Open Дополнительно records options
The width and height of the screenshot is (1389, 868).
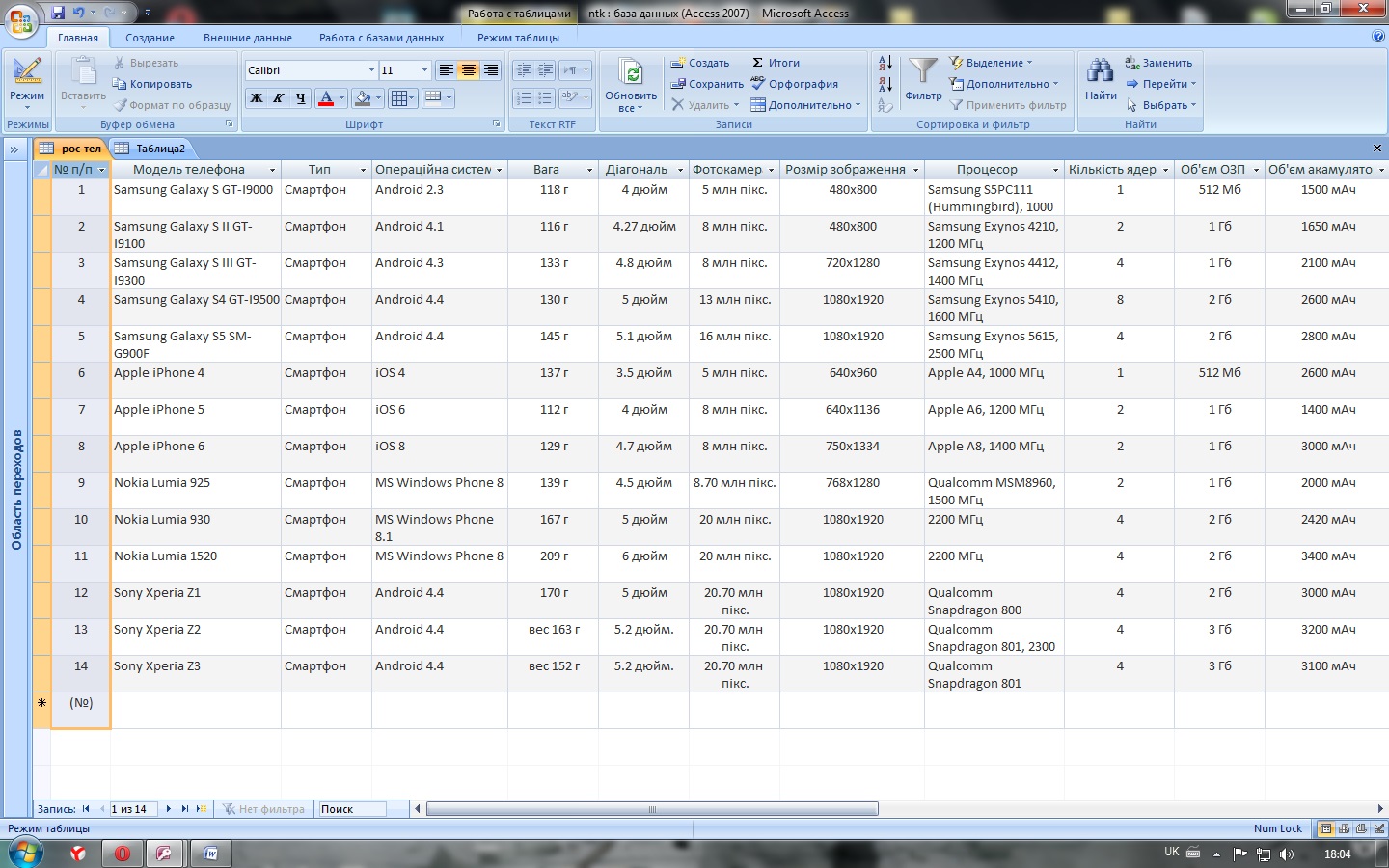(805, 105)
